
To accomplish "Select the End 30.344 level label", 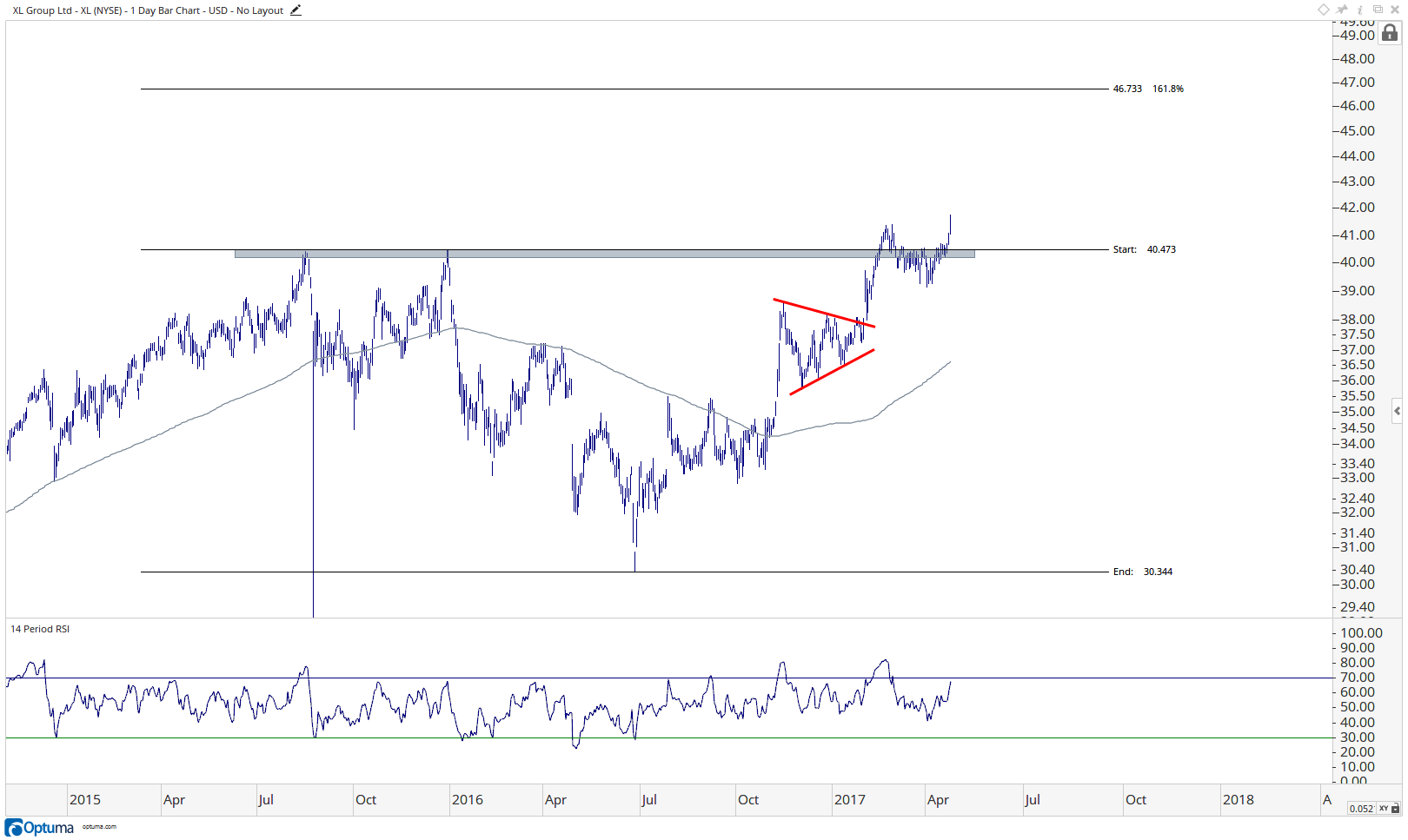I will (x=1142, y=572).
